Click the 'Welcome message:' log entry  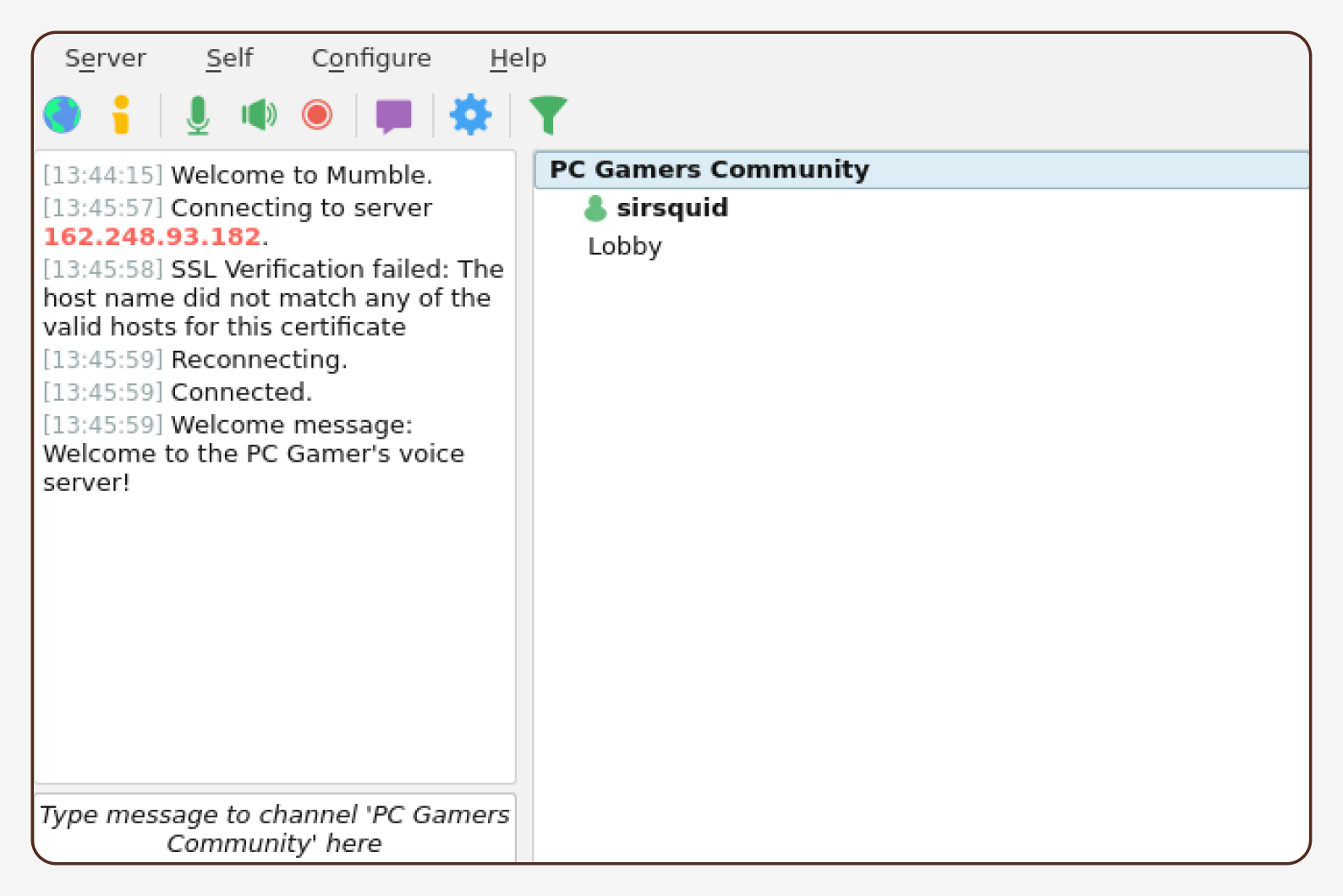click(254, 453)
